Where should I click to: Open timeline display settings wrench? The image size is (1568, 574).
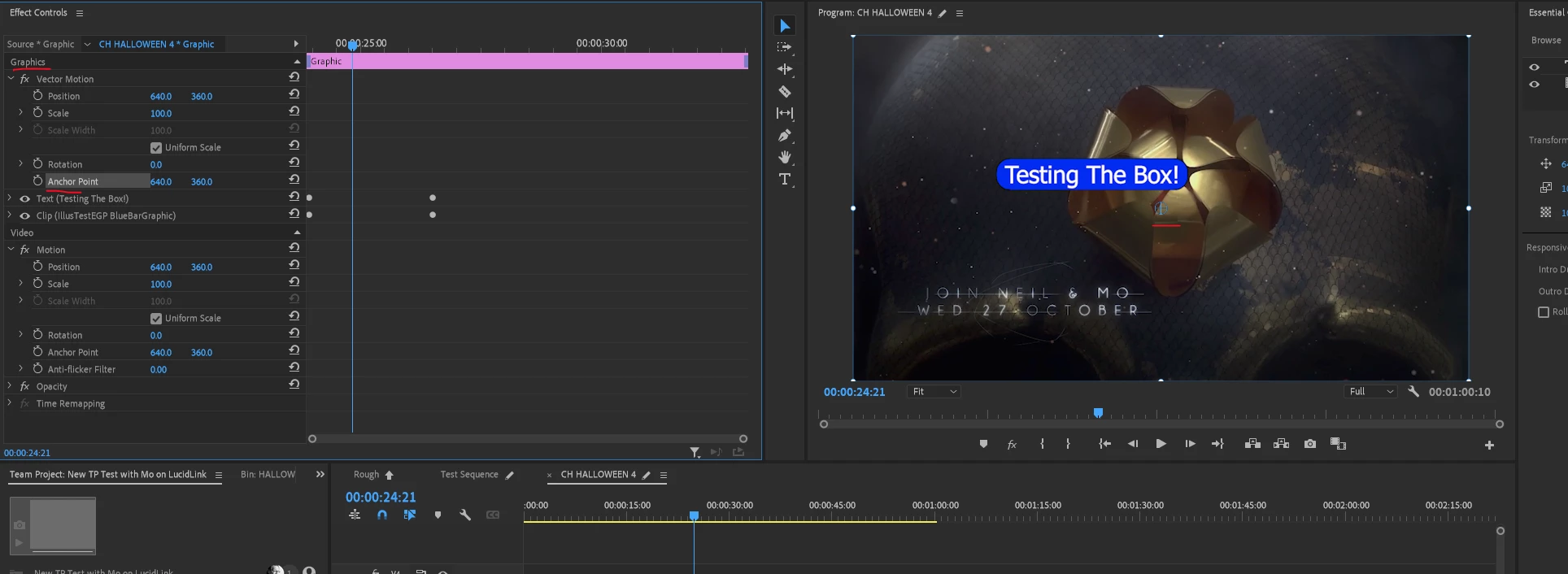(465, 515)
